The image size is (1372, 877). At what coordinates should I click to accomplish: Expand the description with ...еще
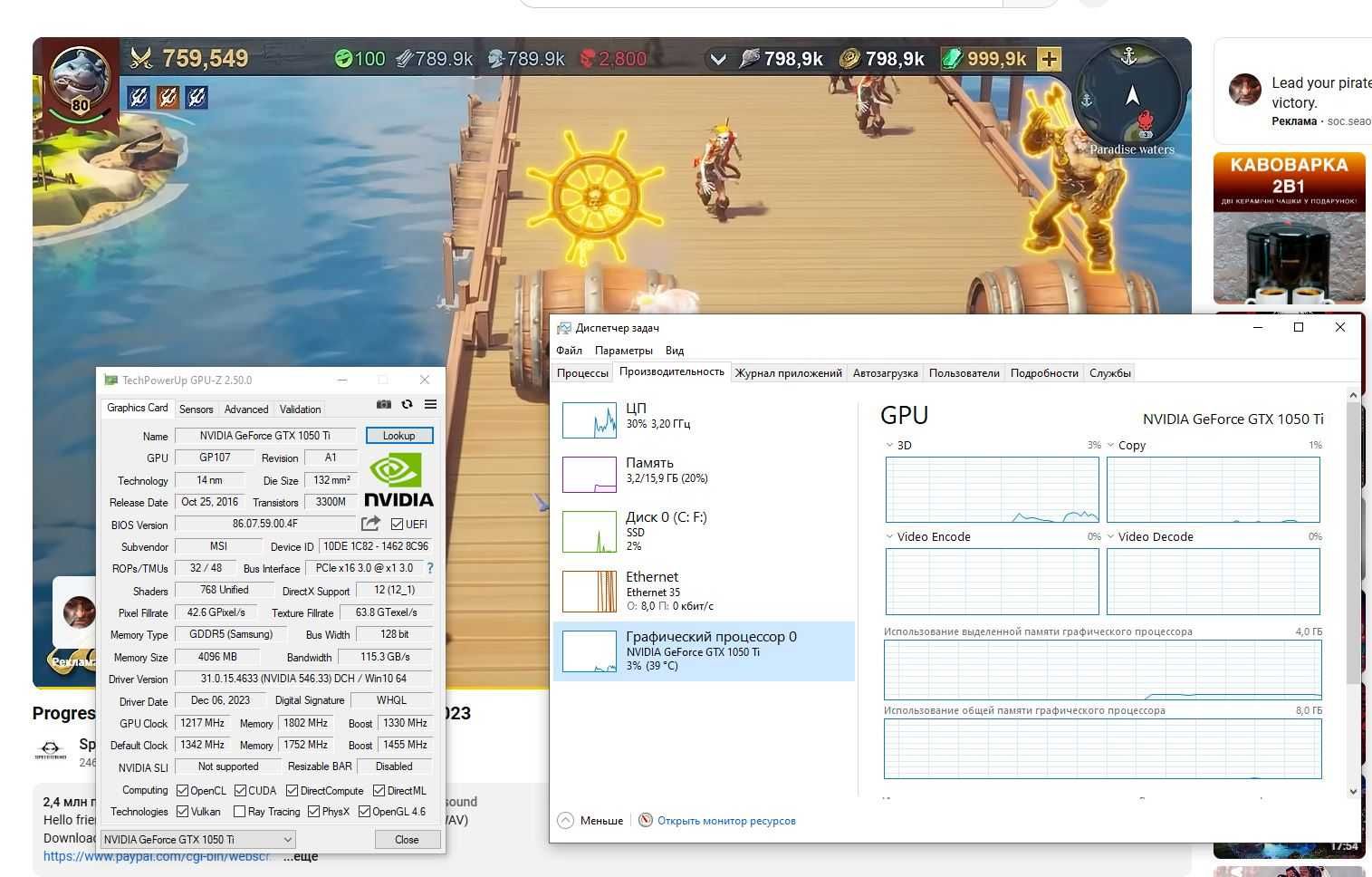(x=301, y=855)
